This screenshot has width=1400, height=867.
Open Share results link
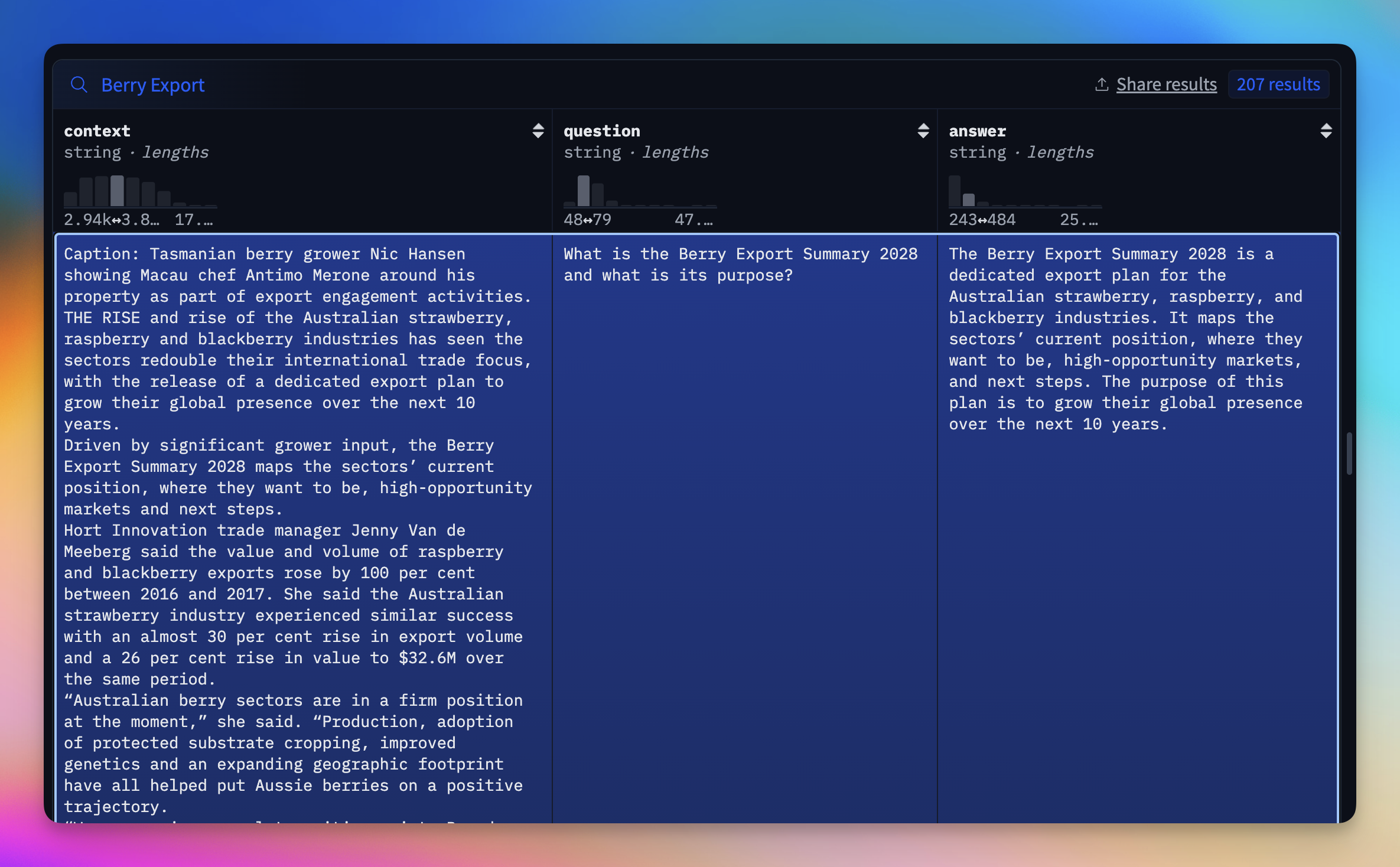1166,84
